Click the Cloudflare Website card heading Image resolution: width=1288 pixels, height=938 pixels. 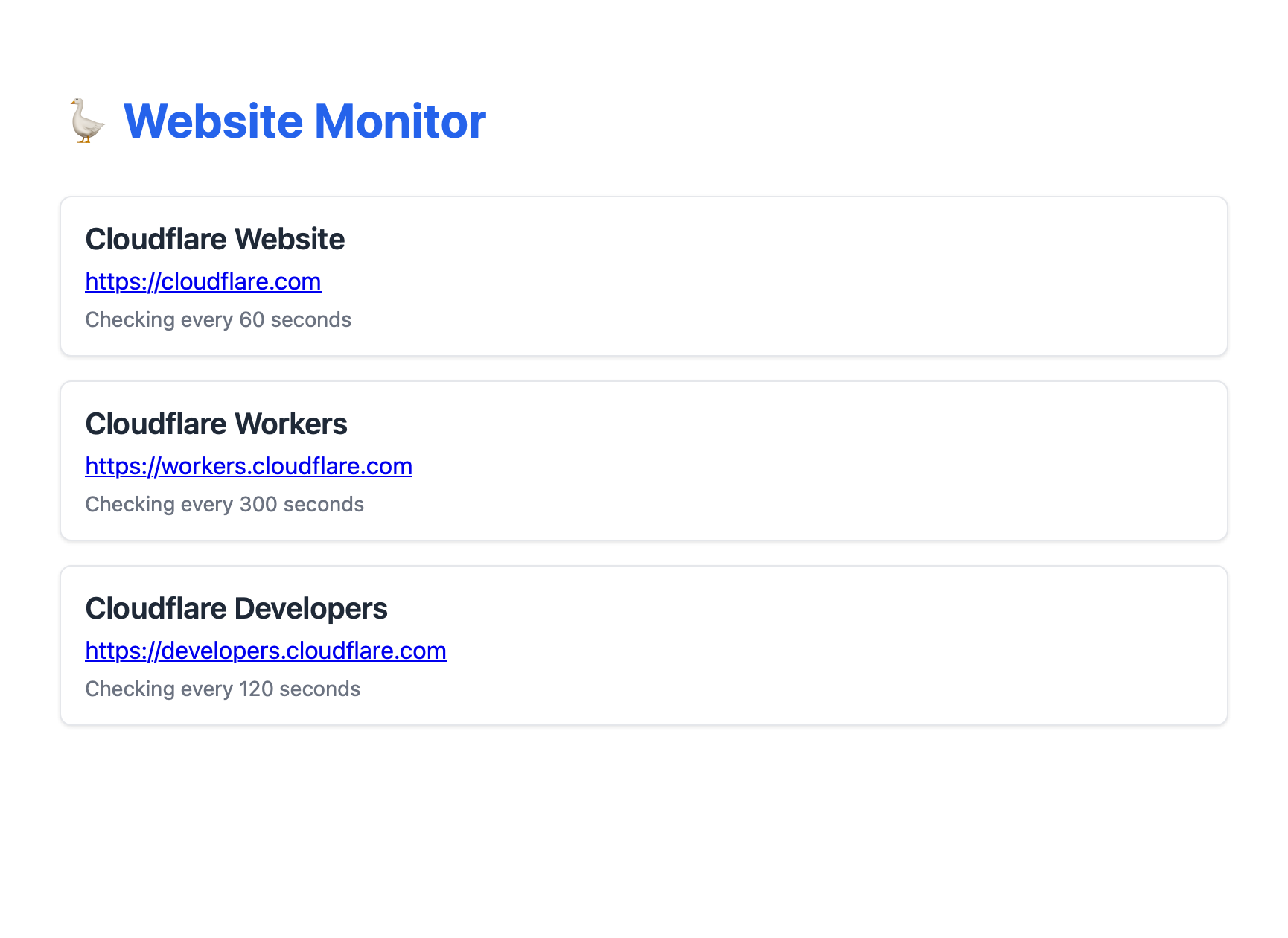pyautogui.click(x=215, y=239)
